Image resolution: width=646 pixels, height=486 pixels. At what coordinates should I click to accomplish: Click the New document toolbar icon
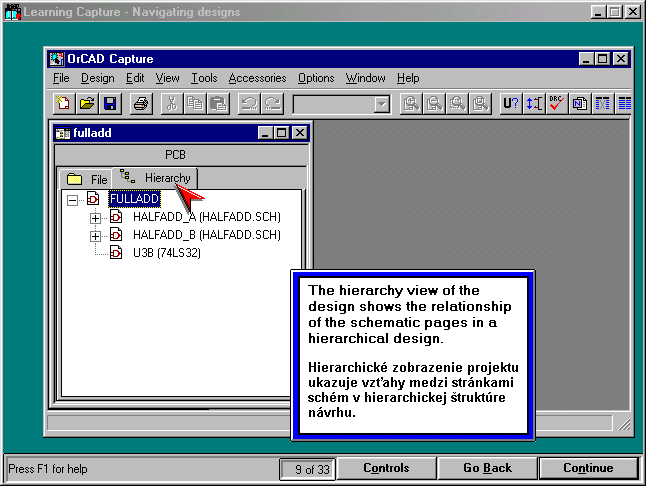tap(64, 103)
